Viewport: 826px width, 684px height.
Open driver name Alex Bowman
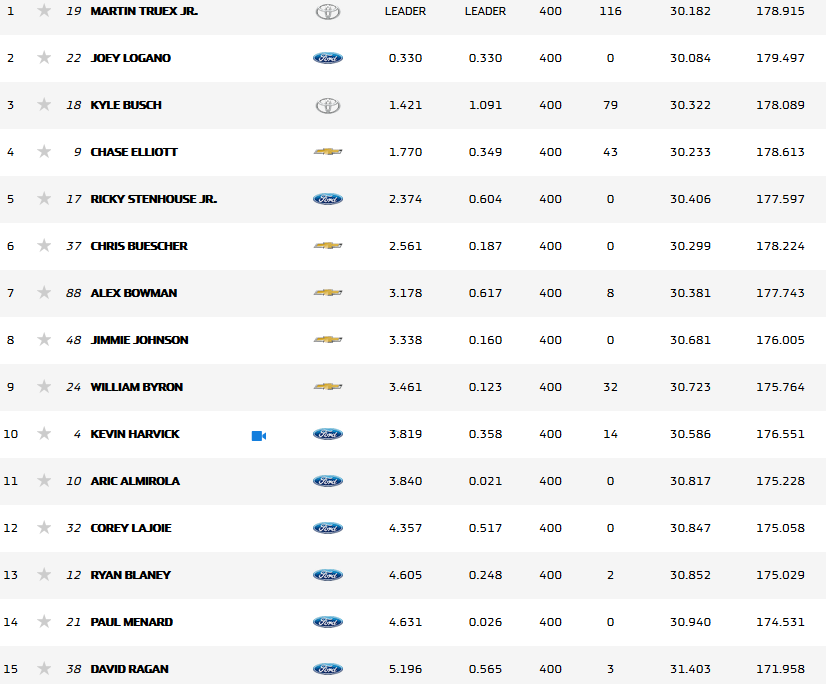(133, 293)
